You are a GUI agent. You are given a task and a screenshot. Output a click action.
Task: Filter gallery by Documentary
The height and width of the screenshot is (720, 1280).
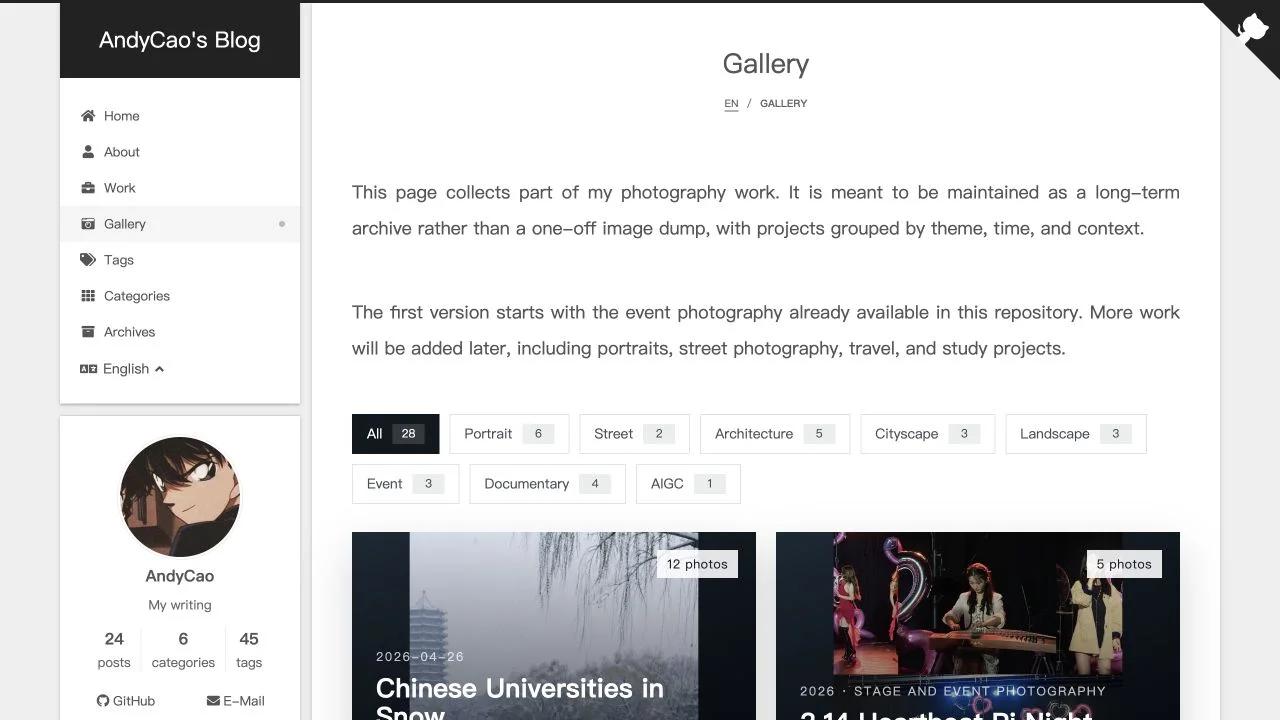point(547,484)
